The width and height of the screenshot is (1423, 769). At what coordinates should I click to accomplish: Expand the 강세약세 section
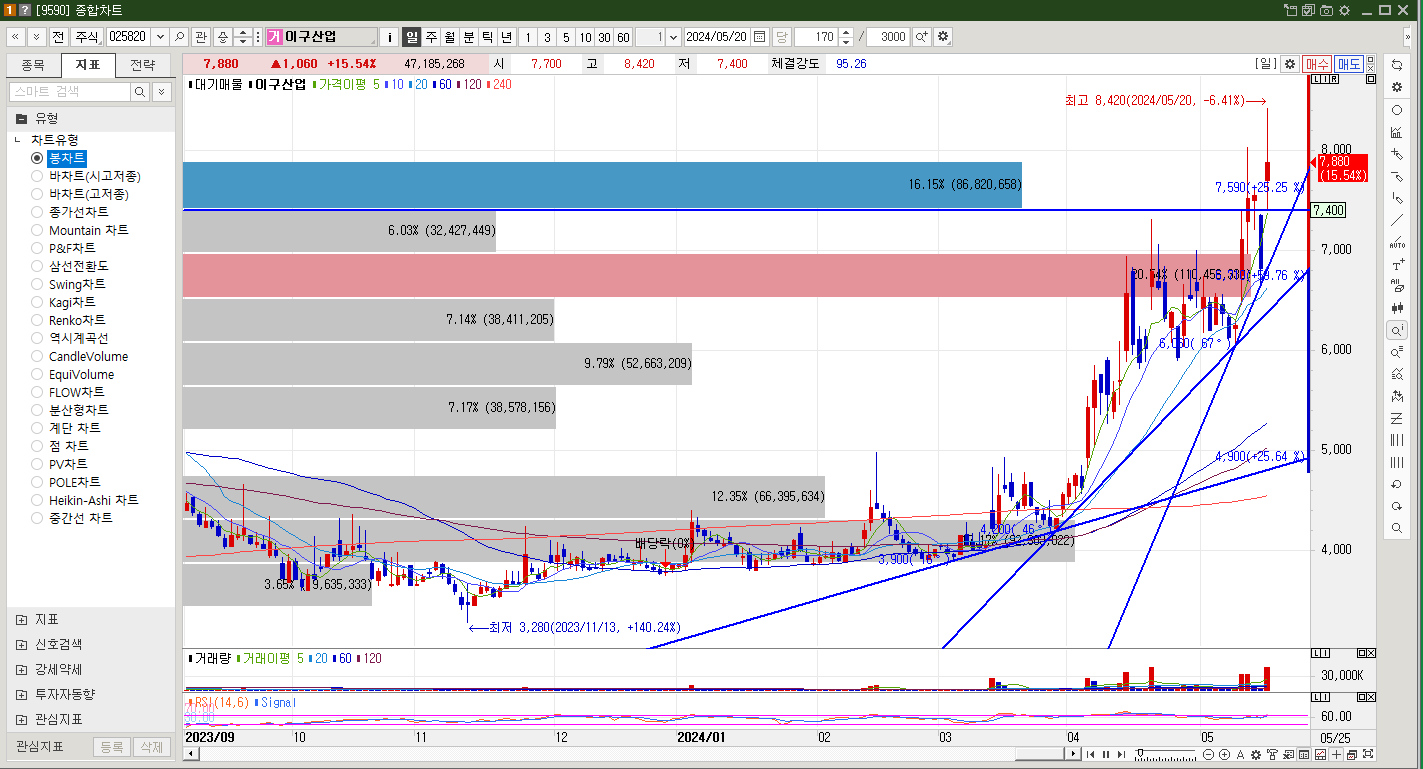(x=22, y=669)
